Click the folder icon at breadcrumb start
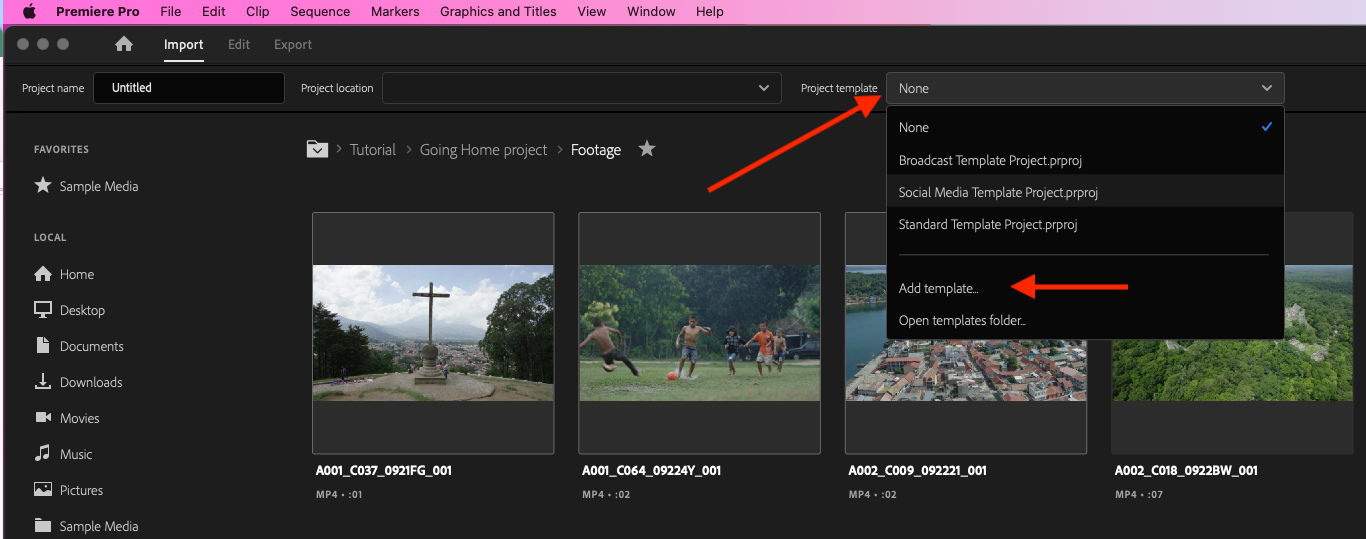This screenshot has height=539, width=1366. 317,149
